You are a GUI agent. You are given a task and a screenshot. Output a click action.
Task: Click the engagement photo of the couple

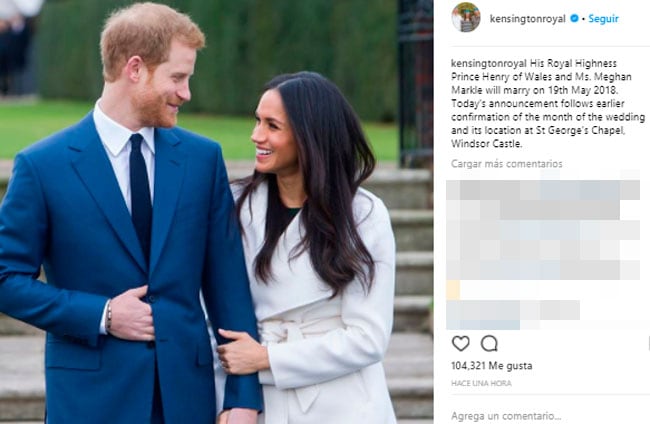[x=216, y=212]
